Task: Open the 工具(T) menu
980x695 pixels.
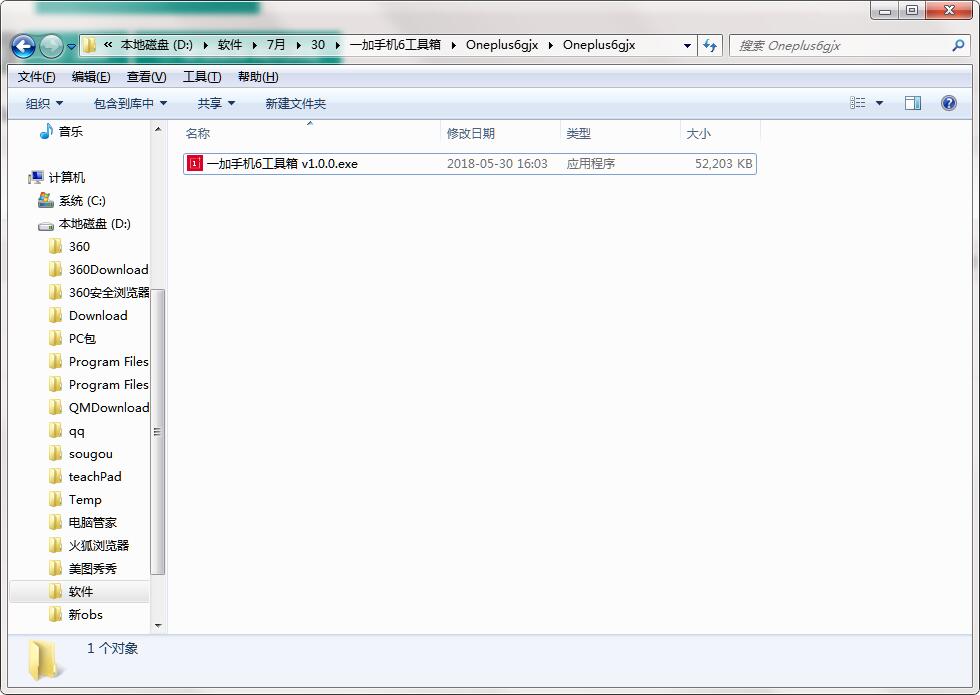Action: coord(202,77)
